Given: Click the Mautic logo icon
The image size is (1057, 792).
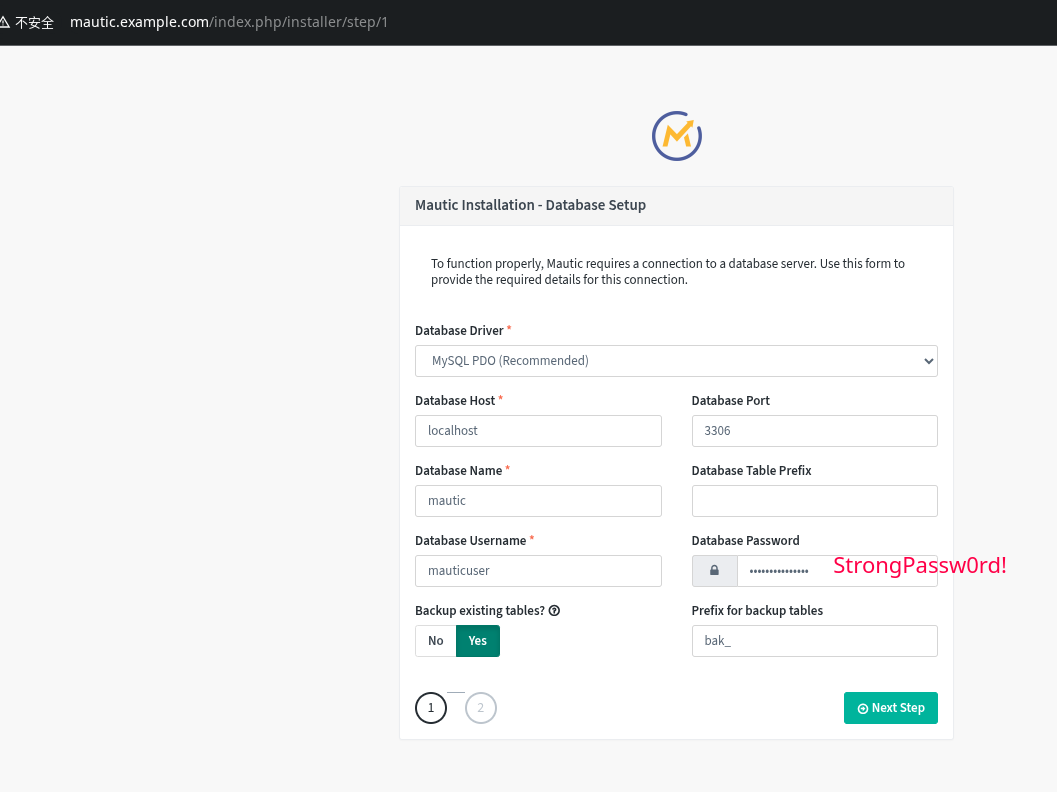Looking at the screenshot, I should (x=677, y=135).
